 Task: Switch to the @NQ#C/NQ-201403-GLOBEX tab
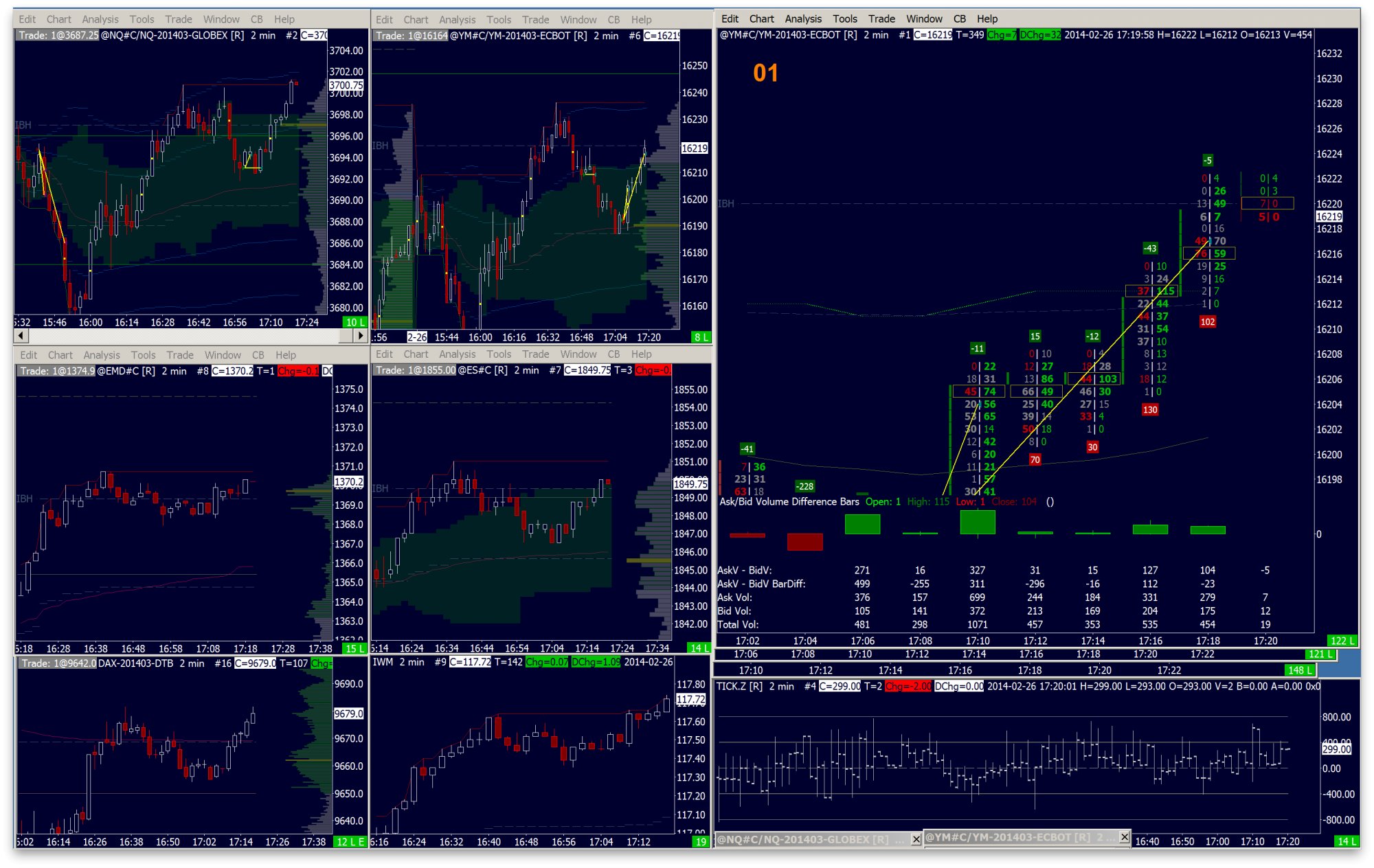click(811, 839)
